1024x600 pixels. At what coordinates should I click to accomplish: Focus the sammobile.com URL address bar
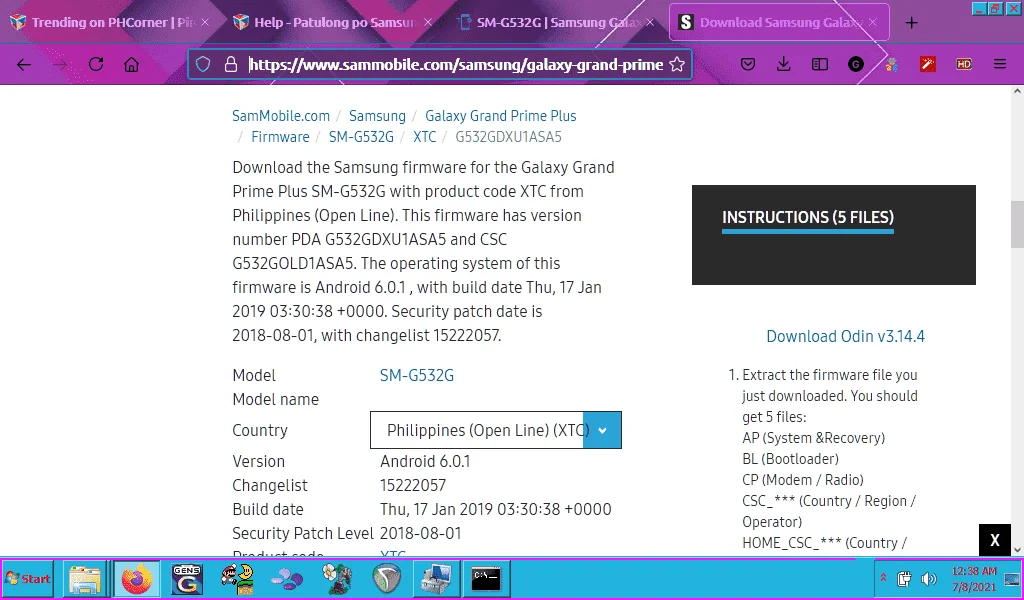[x=456, y=64]
